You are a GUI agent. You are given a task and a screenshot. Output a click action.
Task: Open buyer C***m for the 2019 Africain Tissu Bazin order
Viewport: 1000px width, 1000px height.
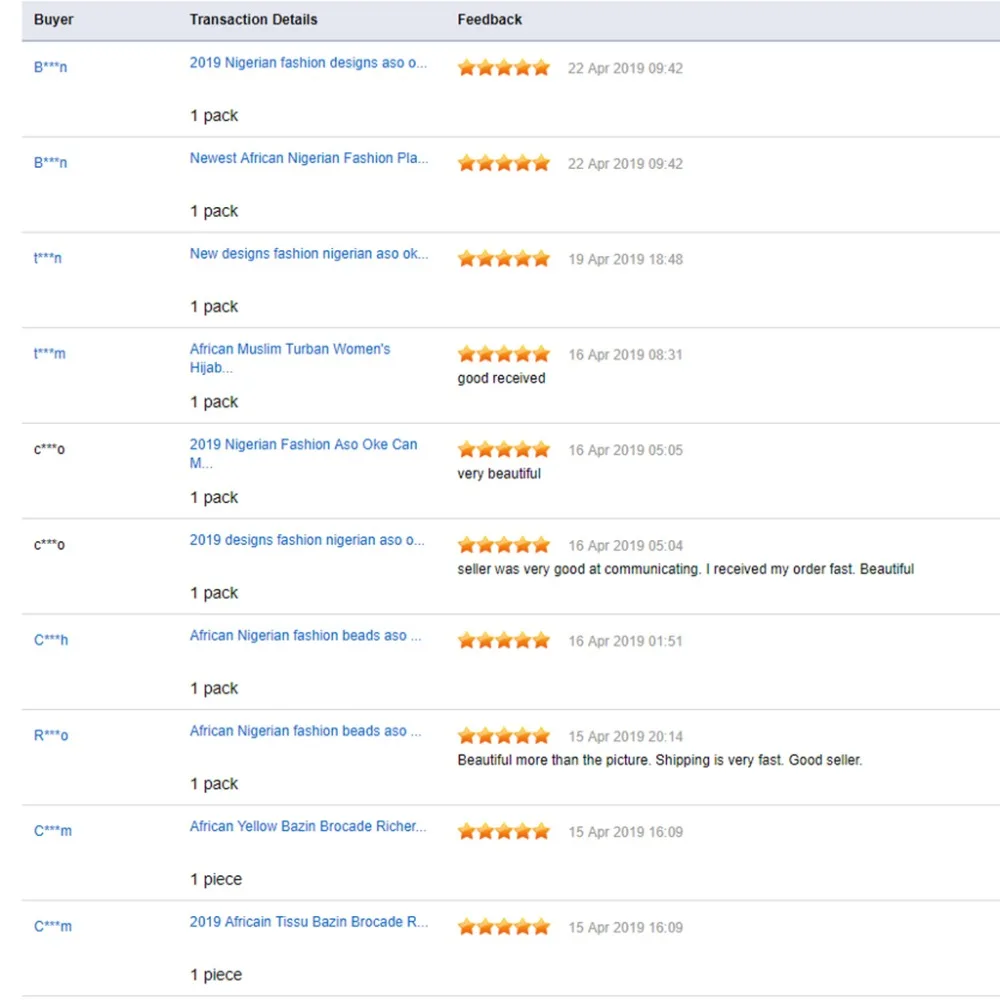coord(53,927)
